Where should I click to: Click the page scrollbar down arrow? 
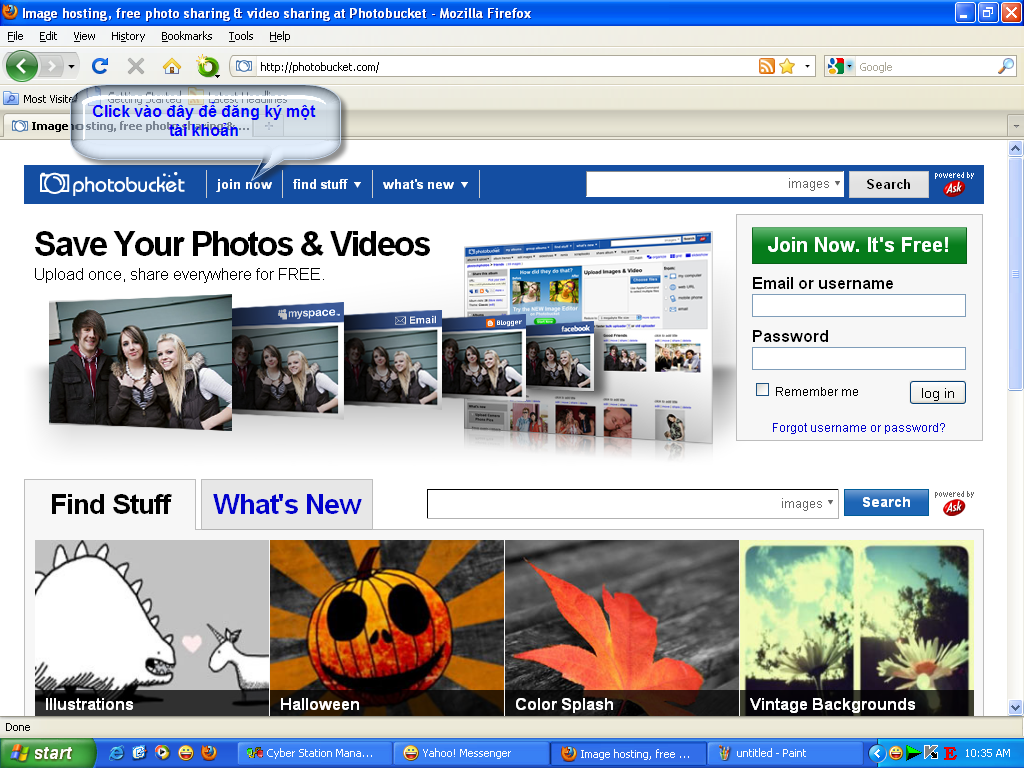(1016, 707)
